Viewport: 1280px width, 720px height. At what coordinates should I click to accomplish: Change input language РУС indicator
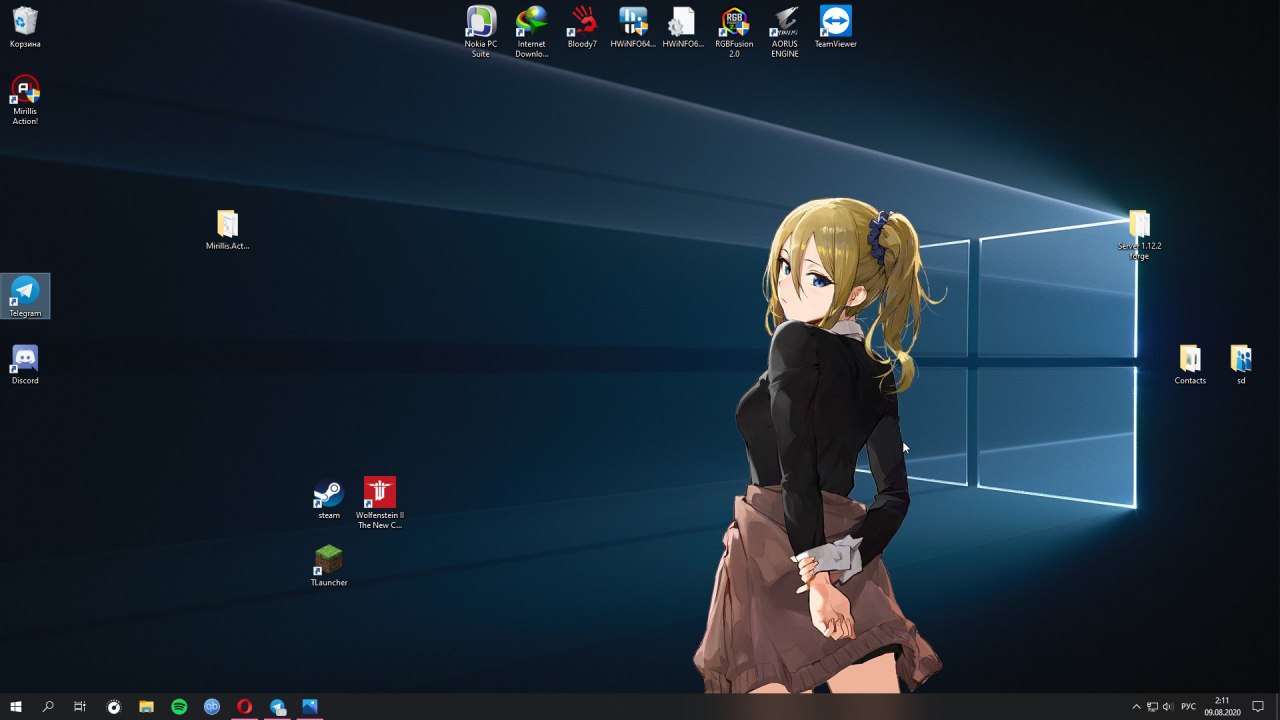click(x=1189, y=706)
